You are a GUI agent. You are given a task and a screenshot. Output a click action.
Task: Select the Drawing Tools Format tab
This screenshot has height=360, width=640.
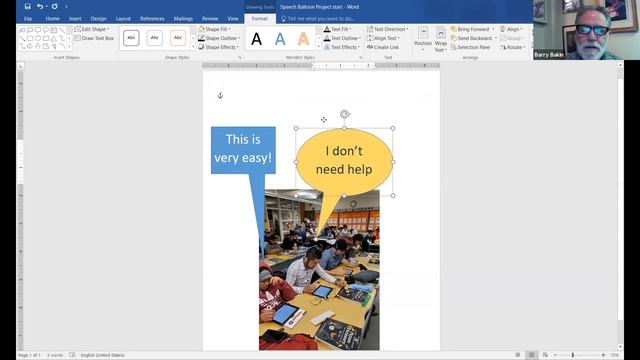(x=260, y=19)
